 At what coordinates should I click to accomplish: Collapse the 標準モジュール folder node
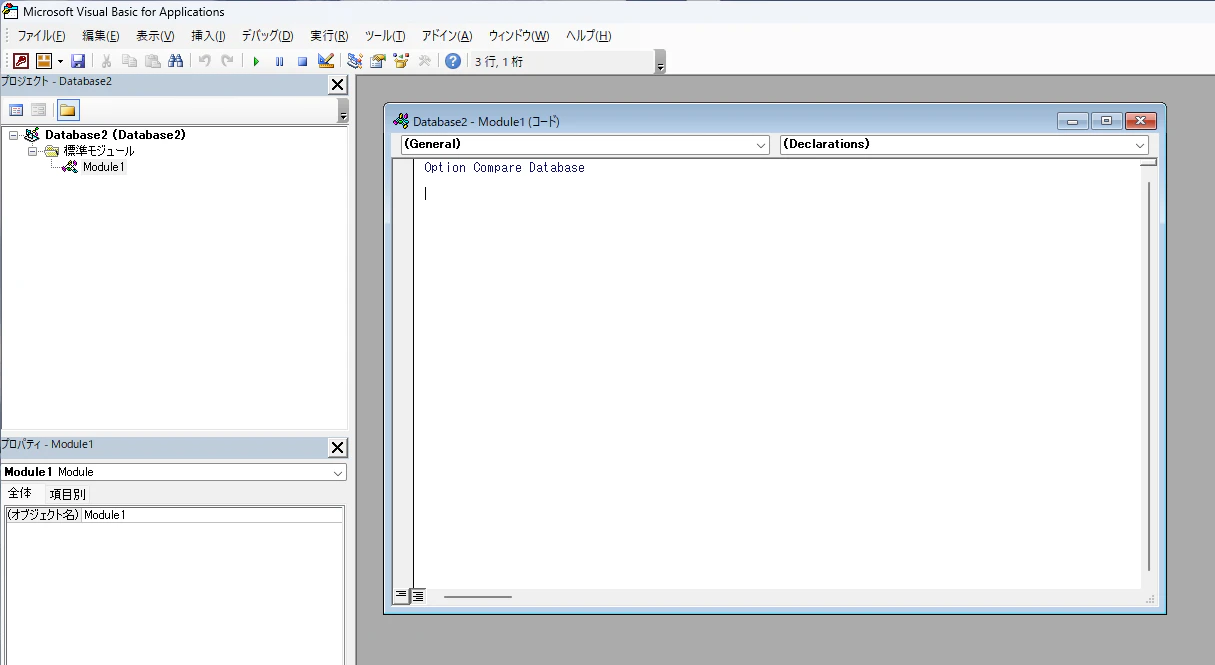coord(33,151)
